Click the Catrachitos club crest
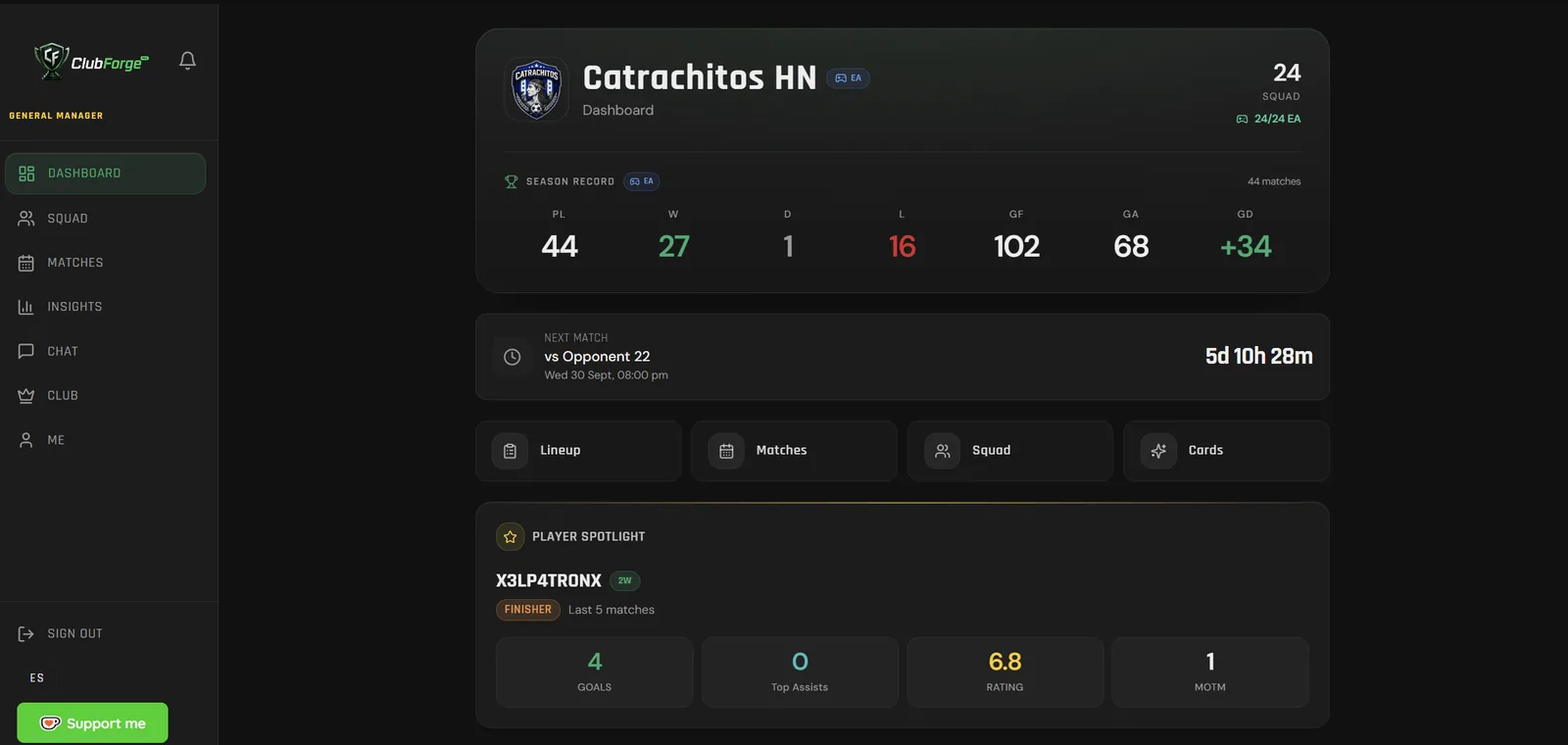Viewport: 1568px width, 745px height. (536, 89)
